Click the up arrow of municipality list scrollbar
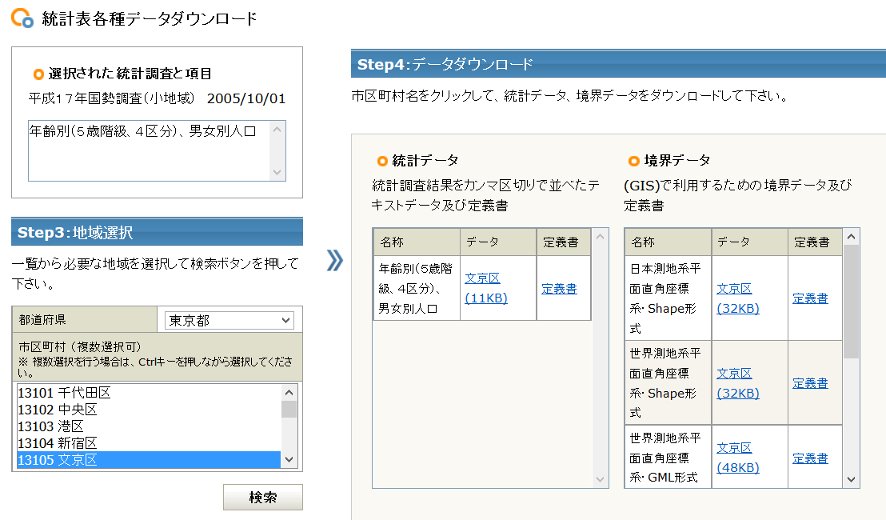This screenshot has width=886, height=520. click(289, 392)
